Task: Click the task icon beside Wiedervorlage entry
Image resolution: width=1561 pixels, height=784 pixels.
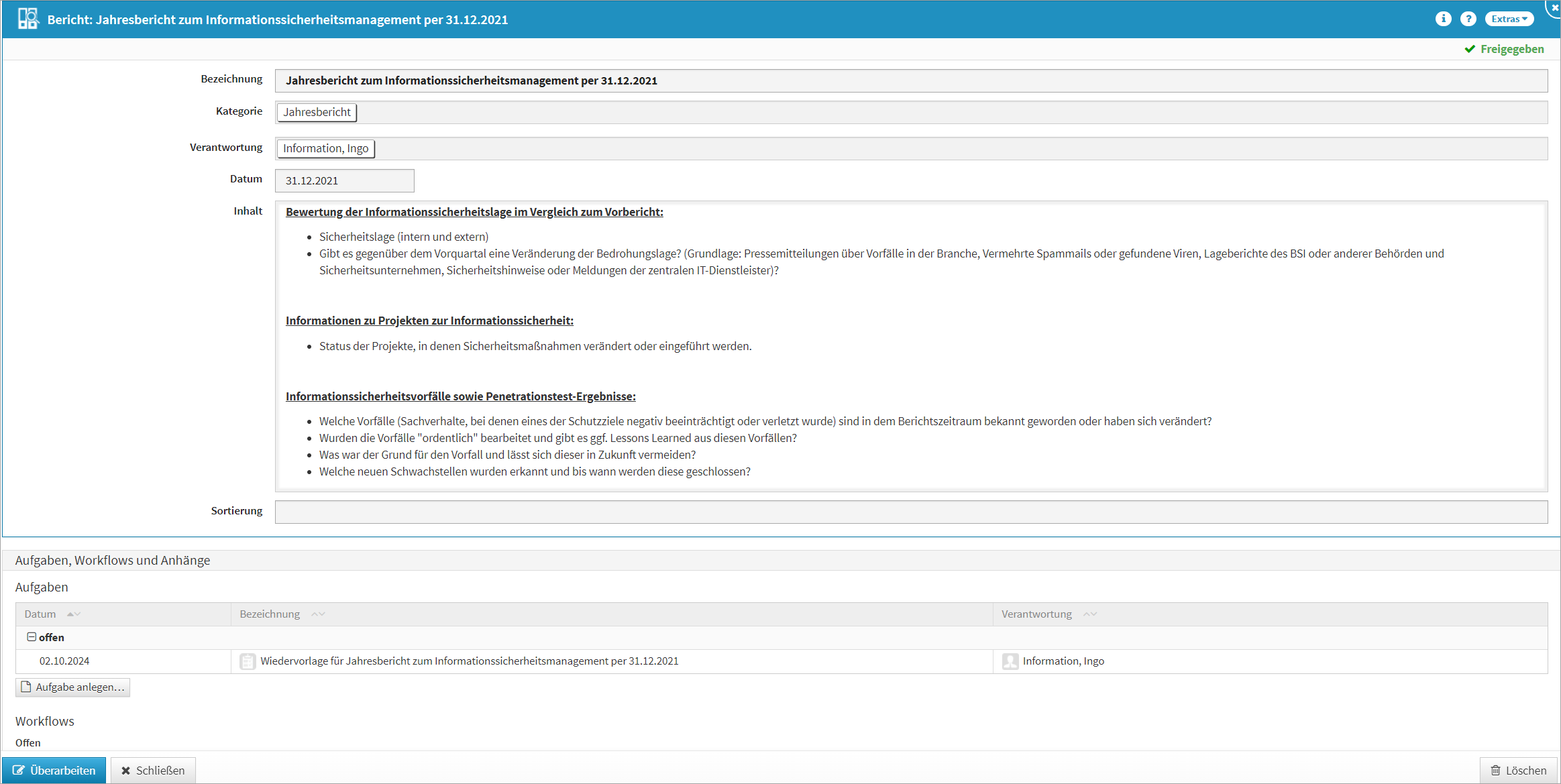Action: click(x=248, y=661)
